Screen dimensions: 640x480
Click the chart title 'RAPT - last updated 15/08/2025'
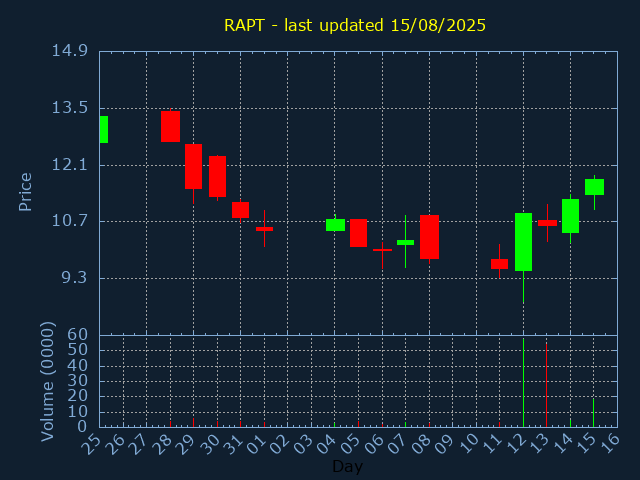click(x=355, y=25)
